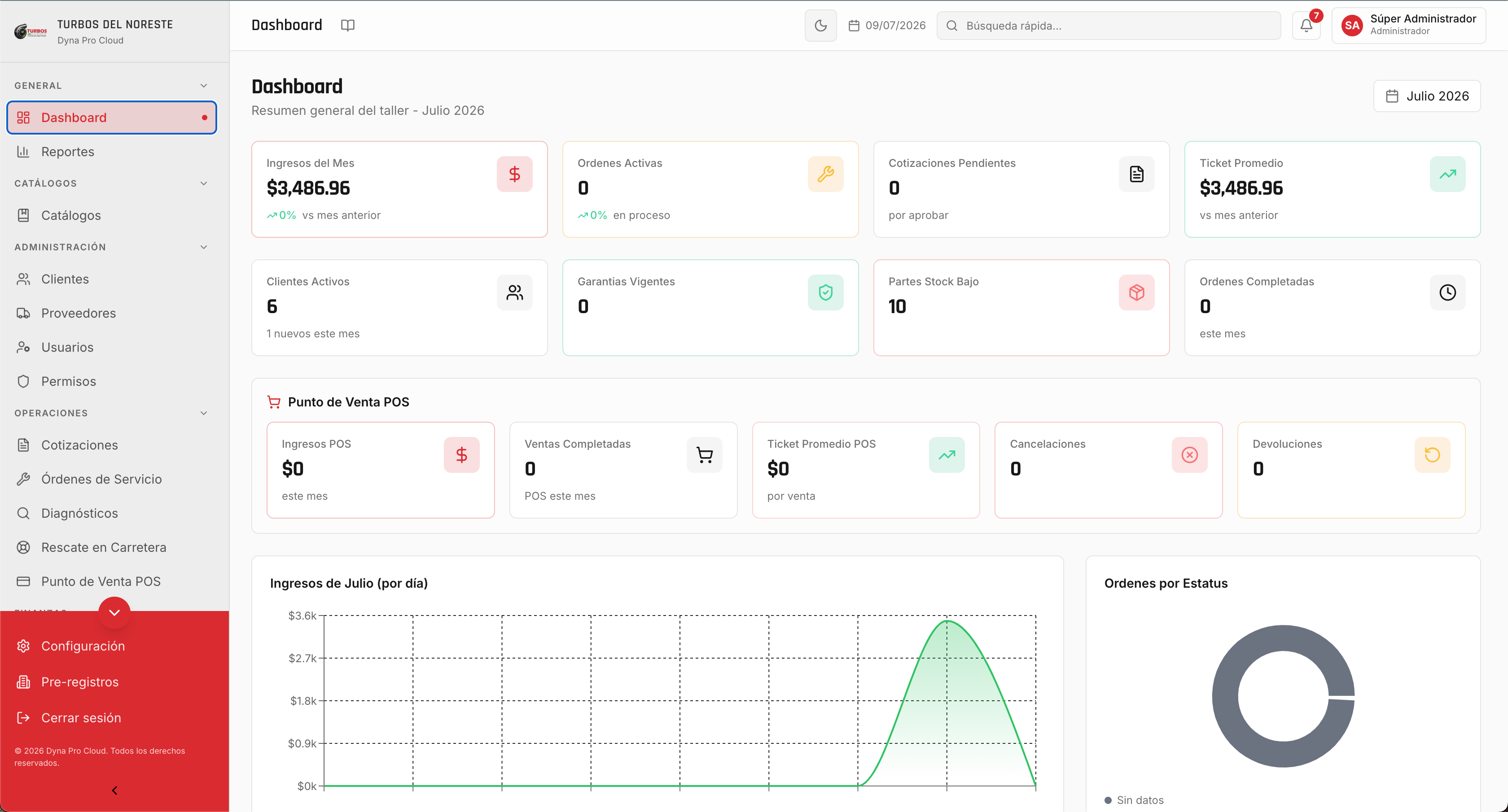The width and height of the screenshot is (1508, 812).
Task: Open Usuarios in the sidebar
Action: [112, 347]
